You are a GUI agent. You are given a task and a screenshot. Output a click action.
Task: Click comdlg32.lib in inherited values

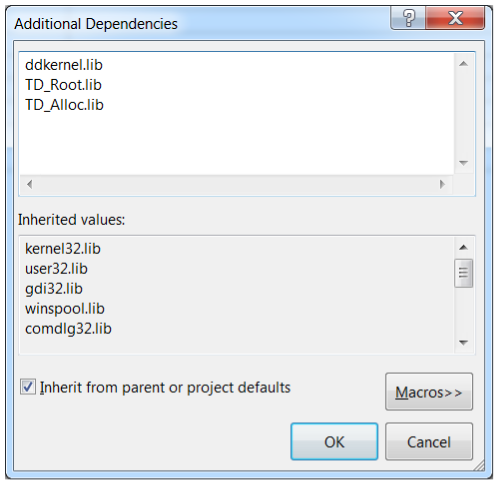tap(68, 329)
